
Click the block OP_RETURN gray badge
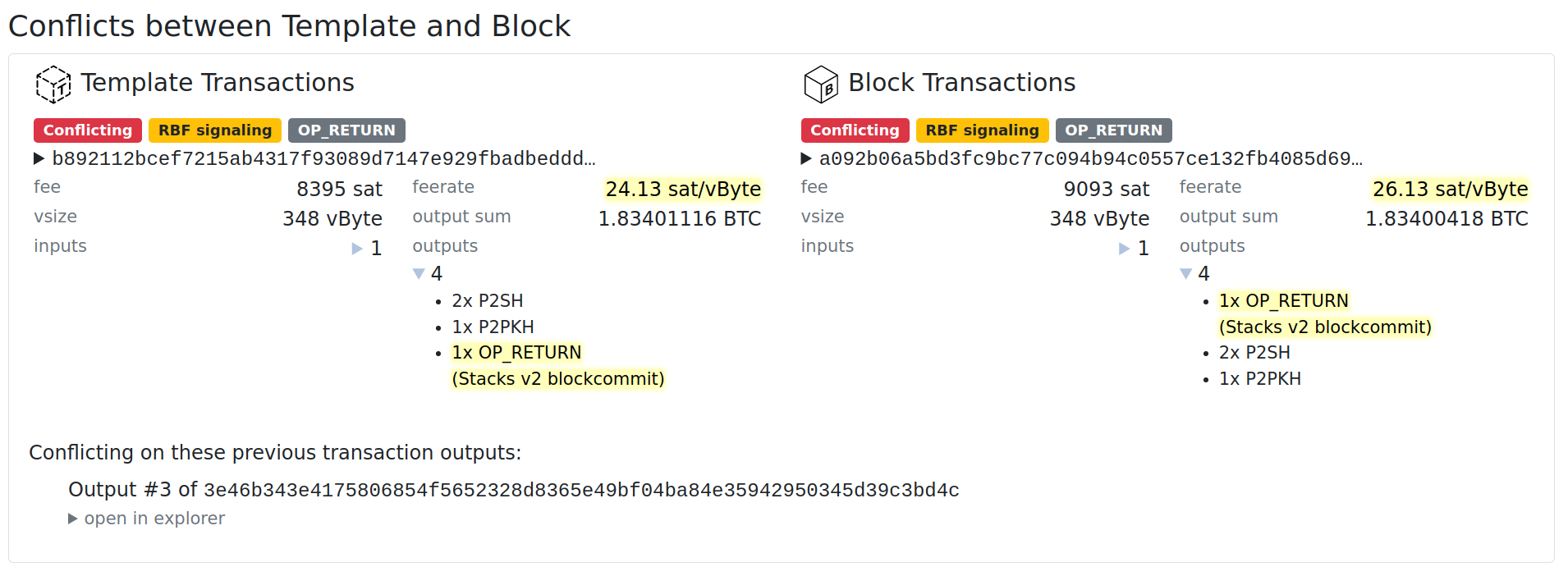tap(1114, 130)
